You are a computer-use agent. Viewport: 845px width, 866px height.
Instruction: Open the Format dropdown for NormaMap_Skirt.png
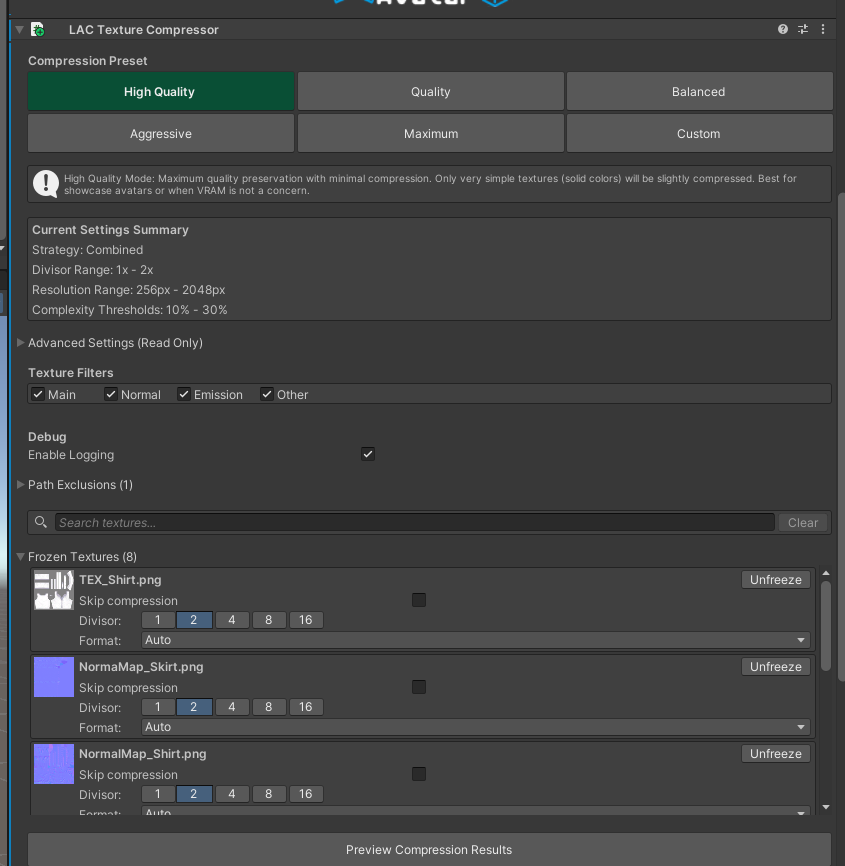[x=475, y=727]
